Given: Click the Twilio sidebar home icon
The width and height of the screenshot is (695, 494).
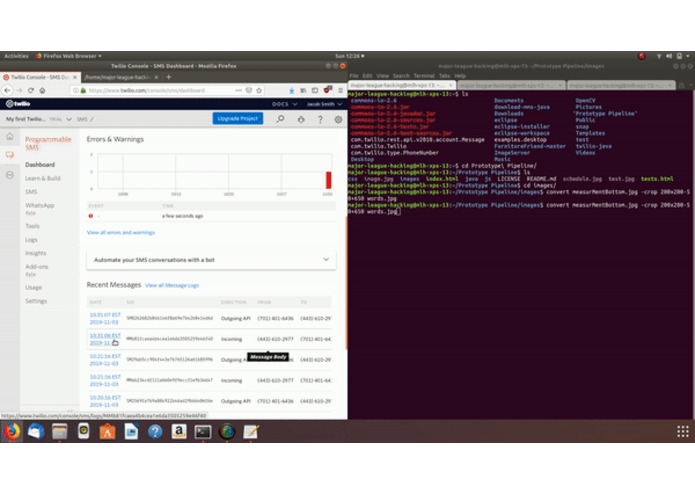Looking at the screenshot, I should pos(10,136).
